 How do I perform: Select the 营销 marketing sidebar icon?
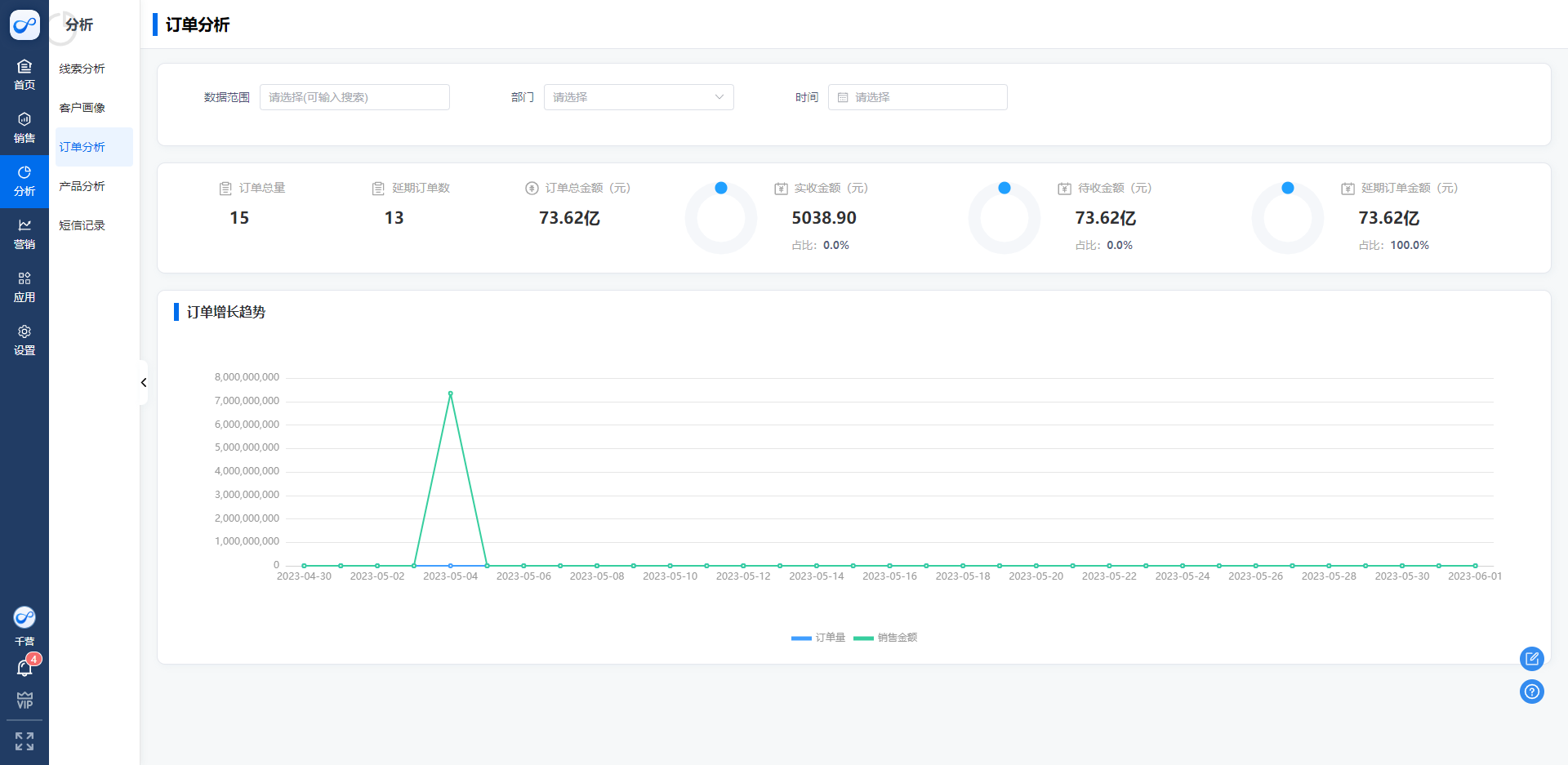point(24,234)
